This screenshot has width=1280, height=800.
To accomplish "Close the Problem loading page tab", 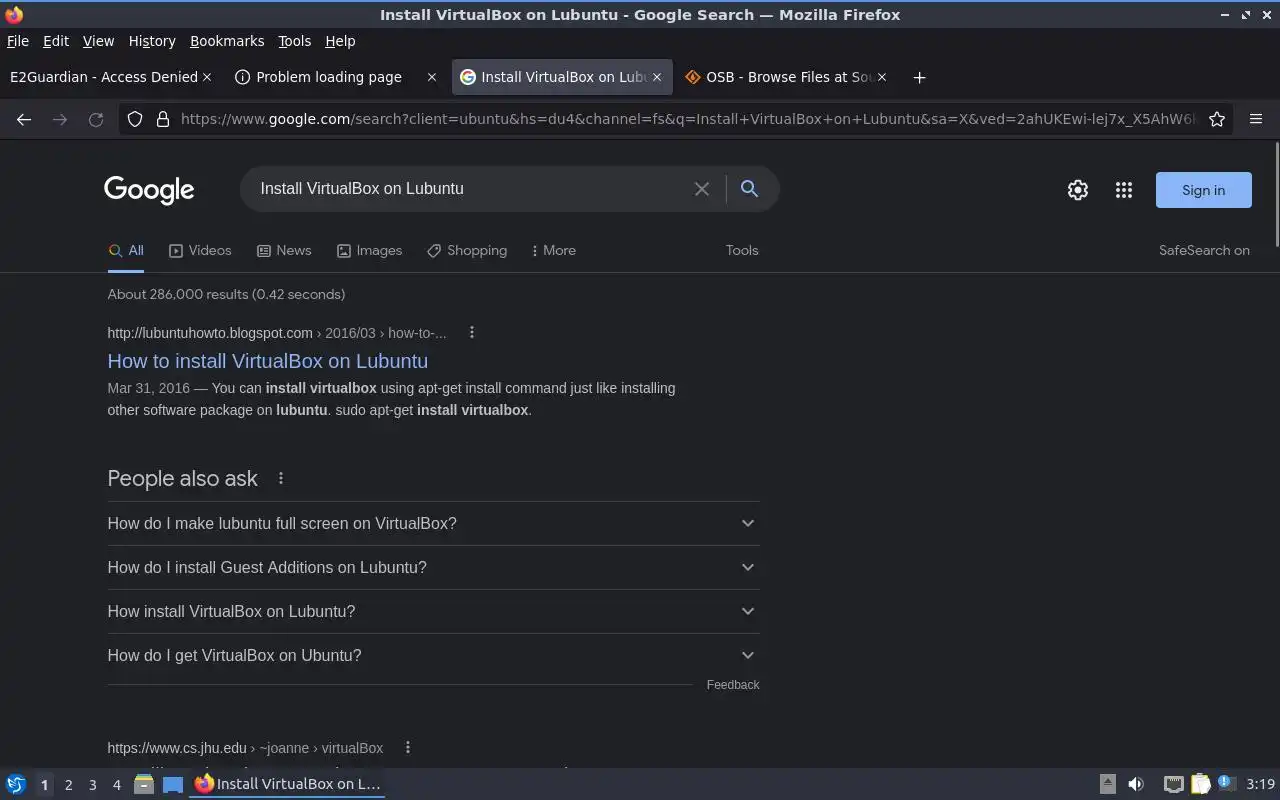I will pos(432,77).
